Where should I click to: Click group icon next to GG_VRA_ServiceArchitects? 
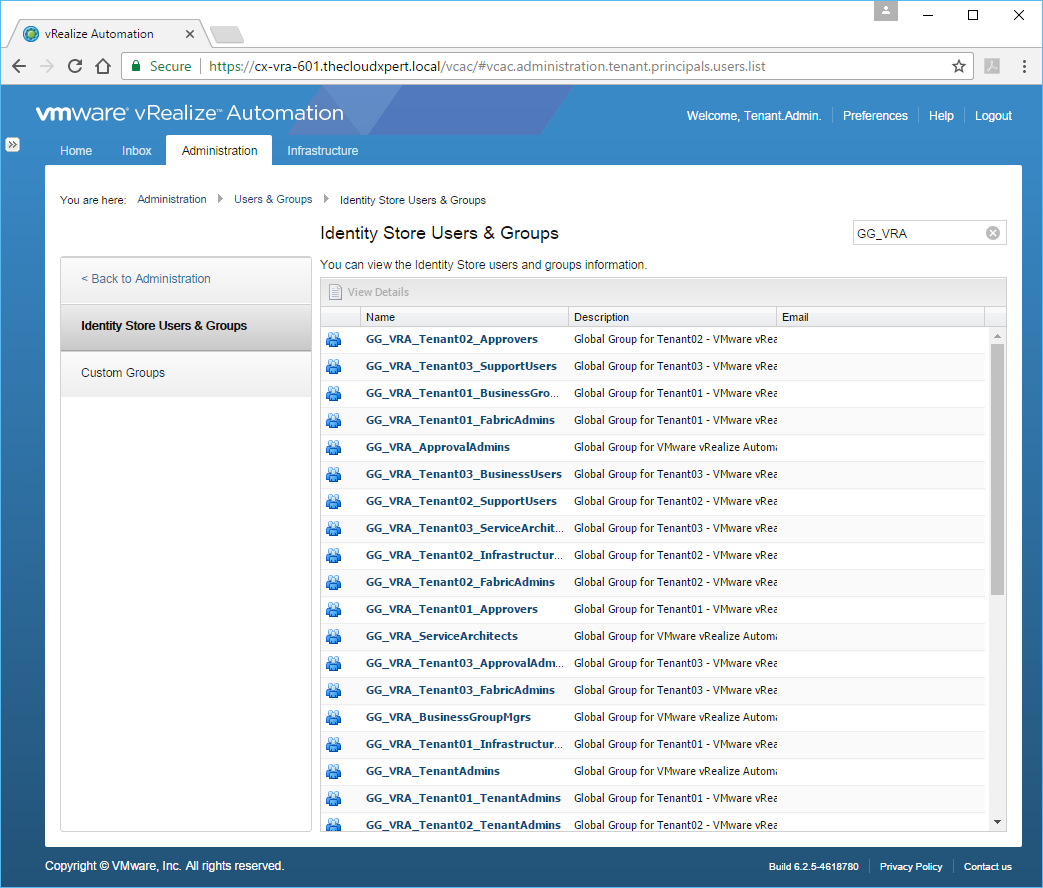tap(334, 636)
